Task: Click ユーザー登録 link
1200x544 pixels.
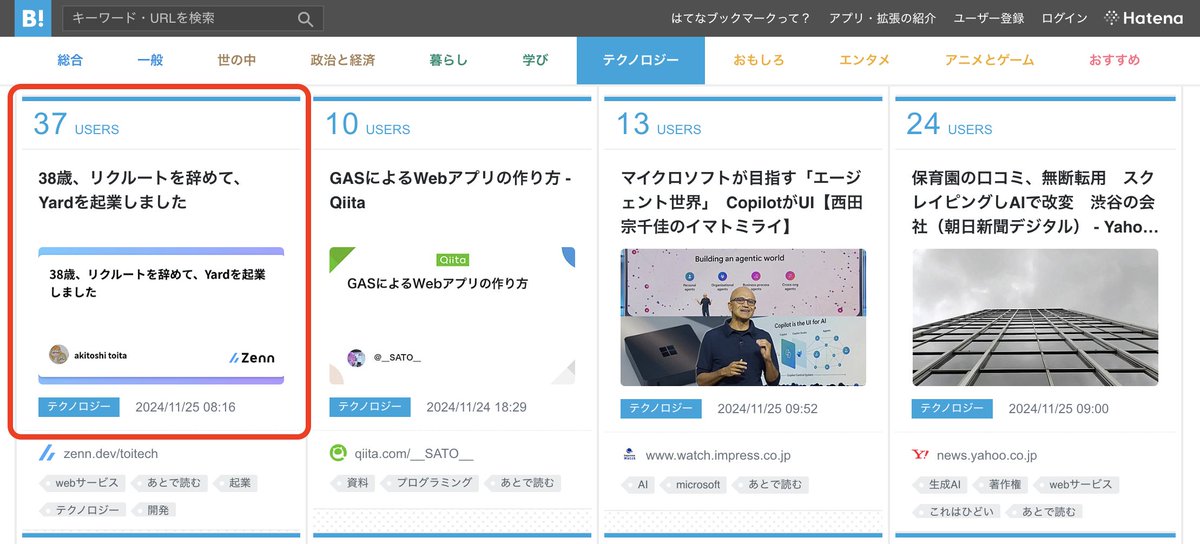Action: (989, 18)
